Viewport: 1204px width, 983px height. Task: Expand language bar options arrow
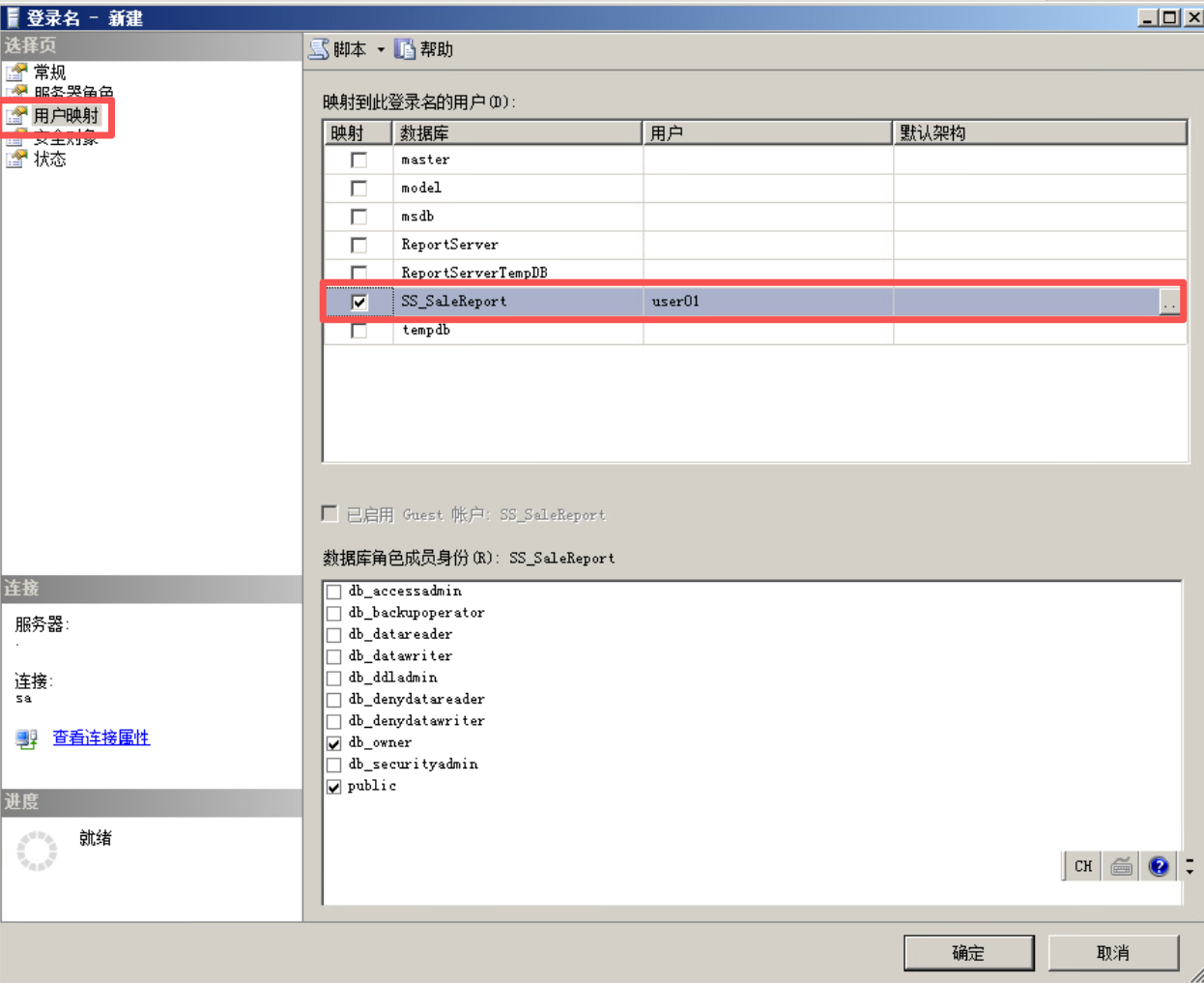1190,866
